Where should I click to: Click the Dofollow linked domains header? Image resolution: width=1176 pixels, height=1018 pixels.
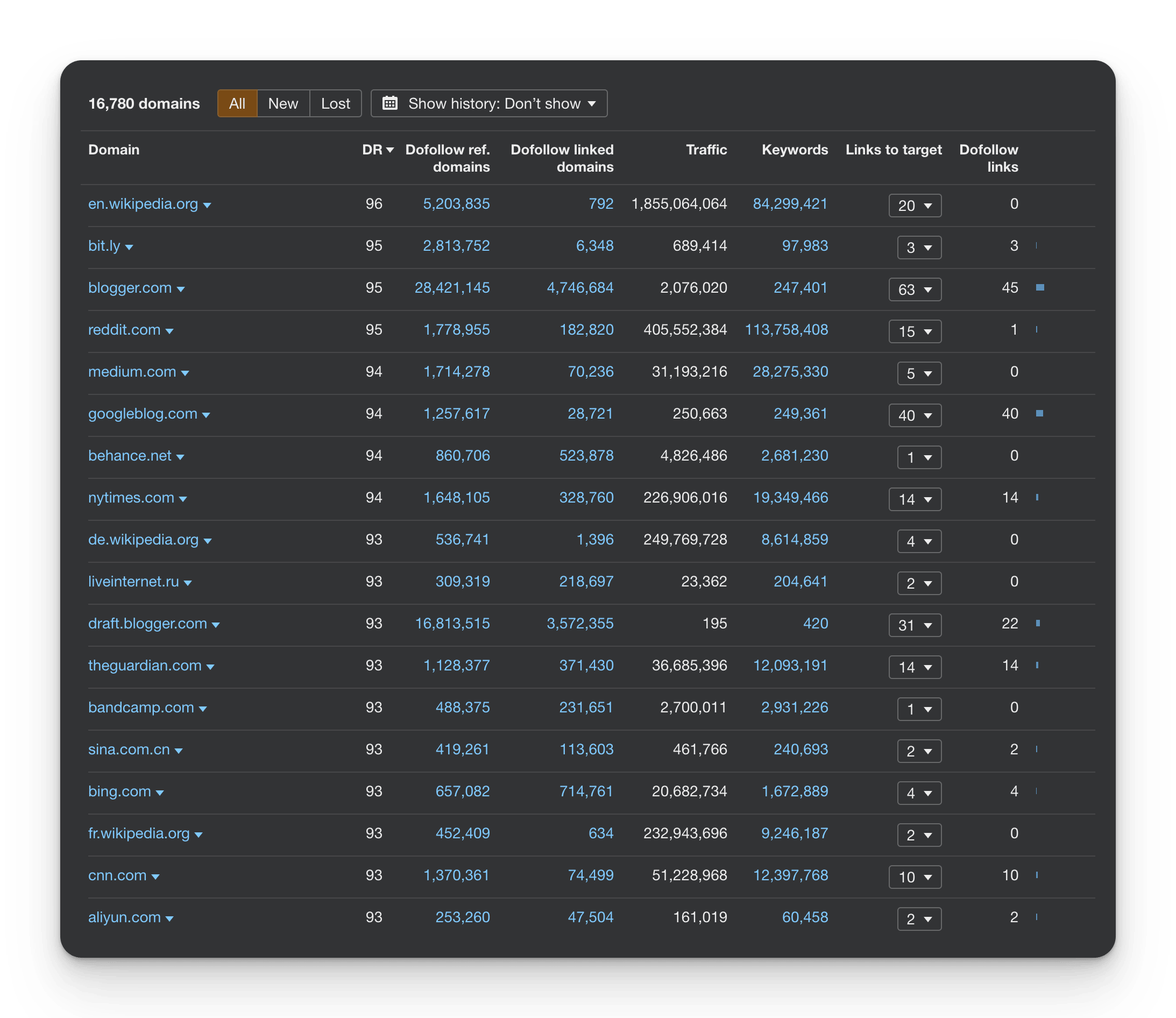(562, 158)
